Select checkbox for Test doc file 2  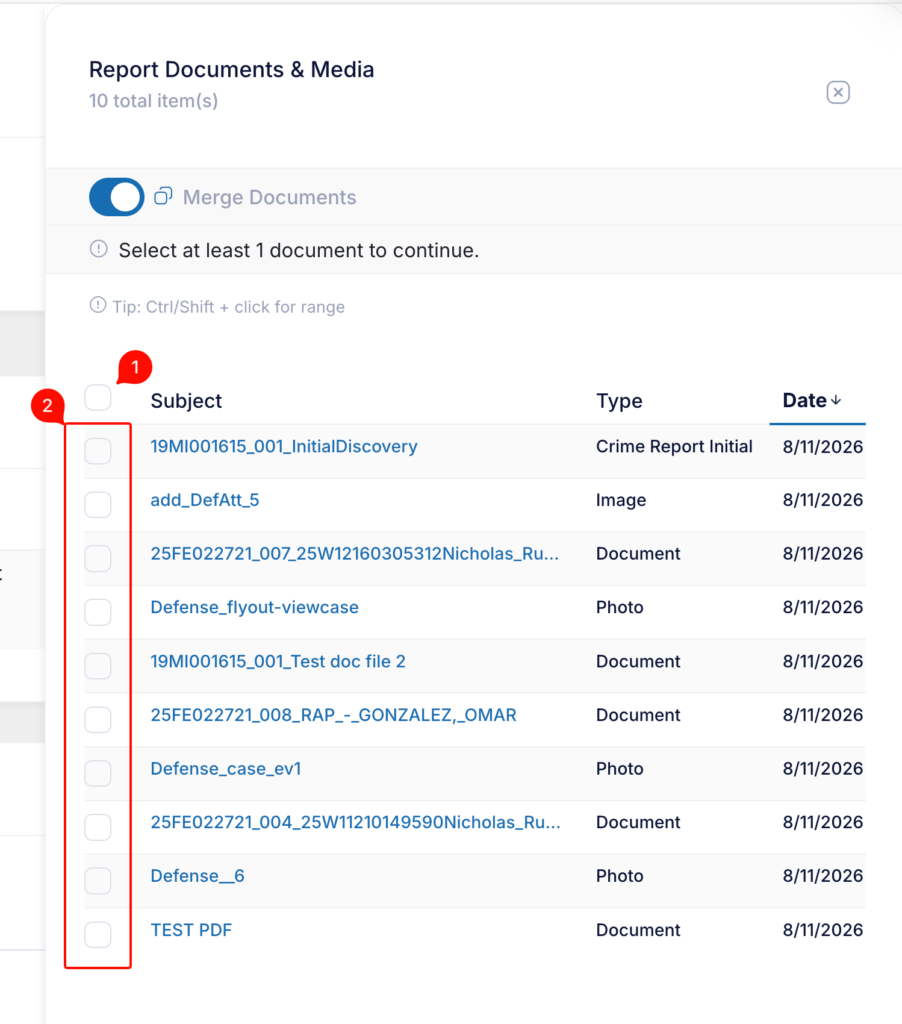[98, 665]
